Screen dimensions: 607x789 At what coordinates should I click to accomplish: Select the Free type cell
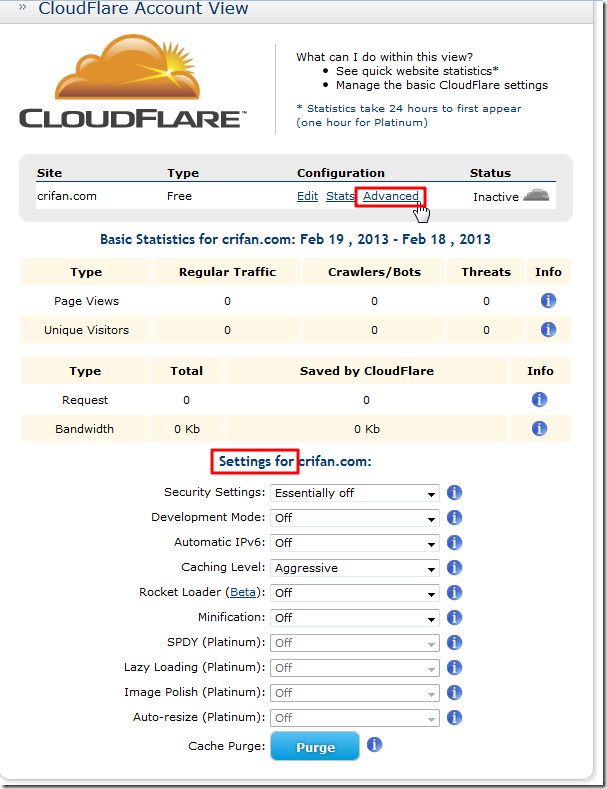(179, 196)
